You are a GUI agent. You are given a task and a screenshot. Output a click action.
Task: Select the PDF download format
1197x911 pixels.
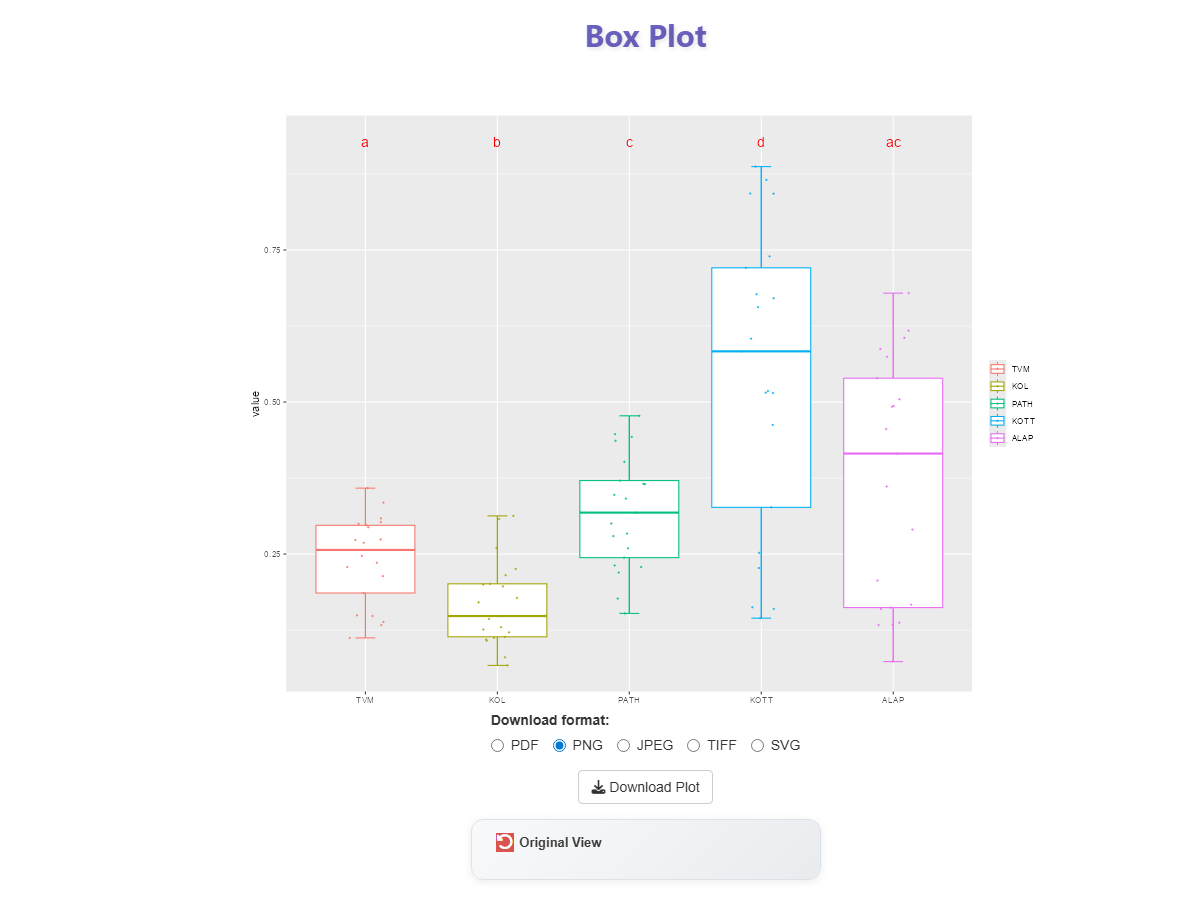click(x=498, y=745)
